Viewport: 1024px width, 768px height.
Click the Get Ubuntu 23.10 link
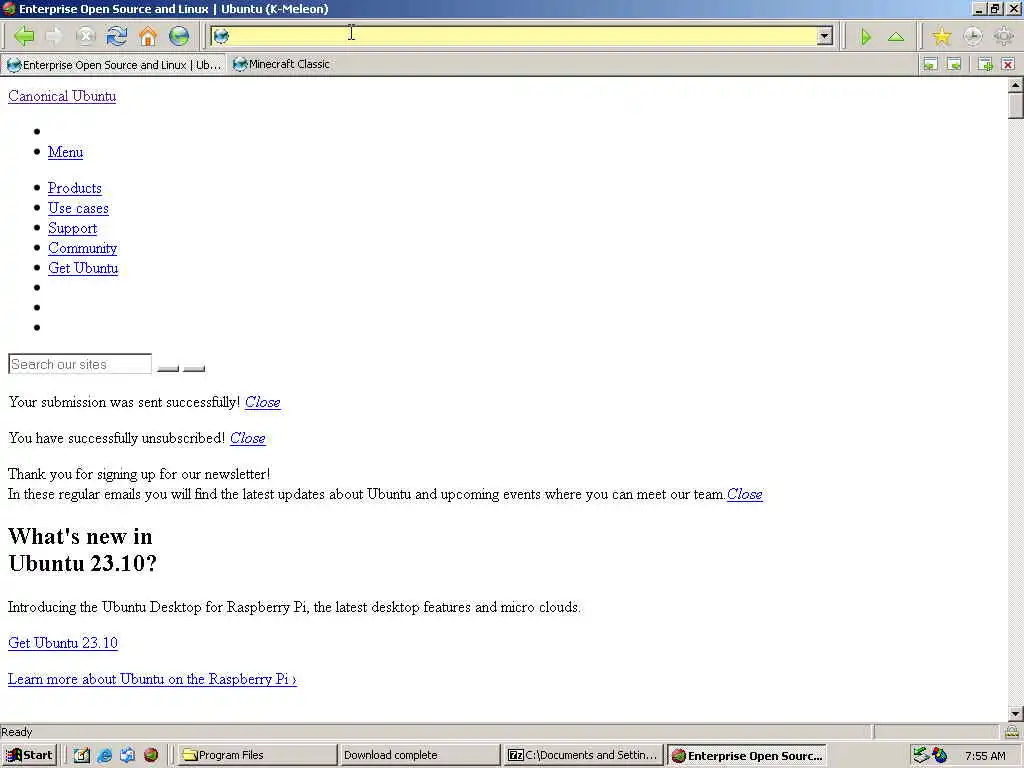point(63,643)
